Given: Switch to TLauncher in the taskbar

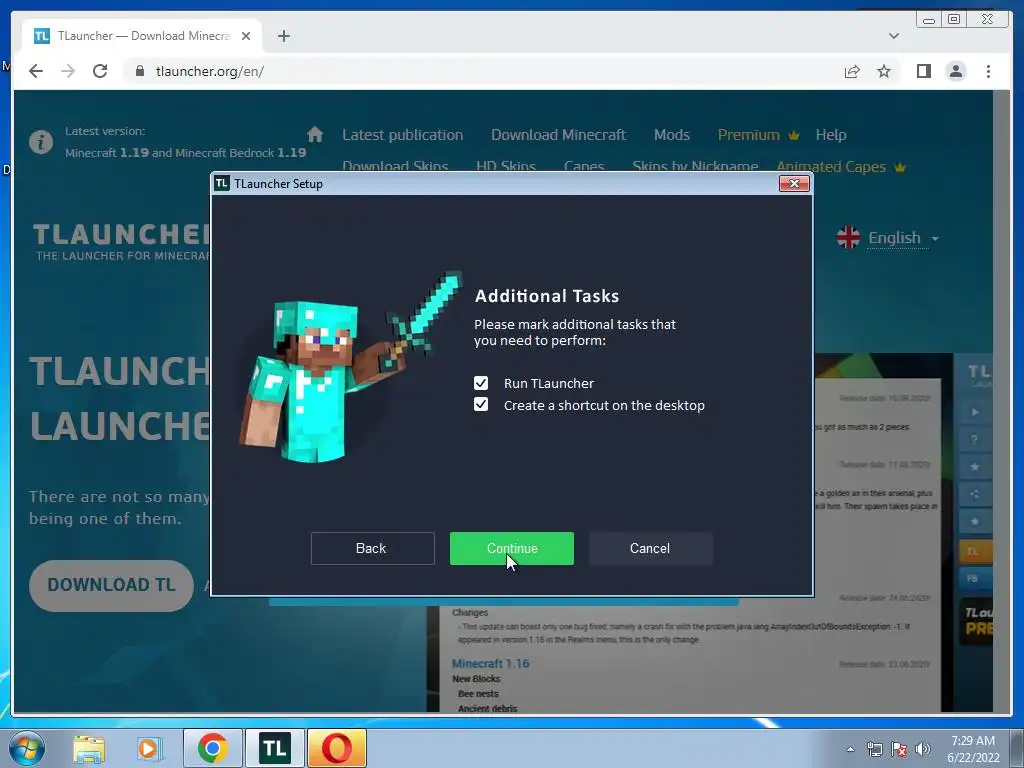Looking at the screenshot, I should coord(274,748).
